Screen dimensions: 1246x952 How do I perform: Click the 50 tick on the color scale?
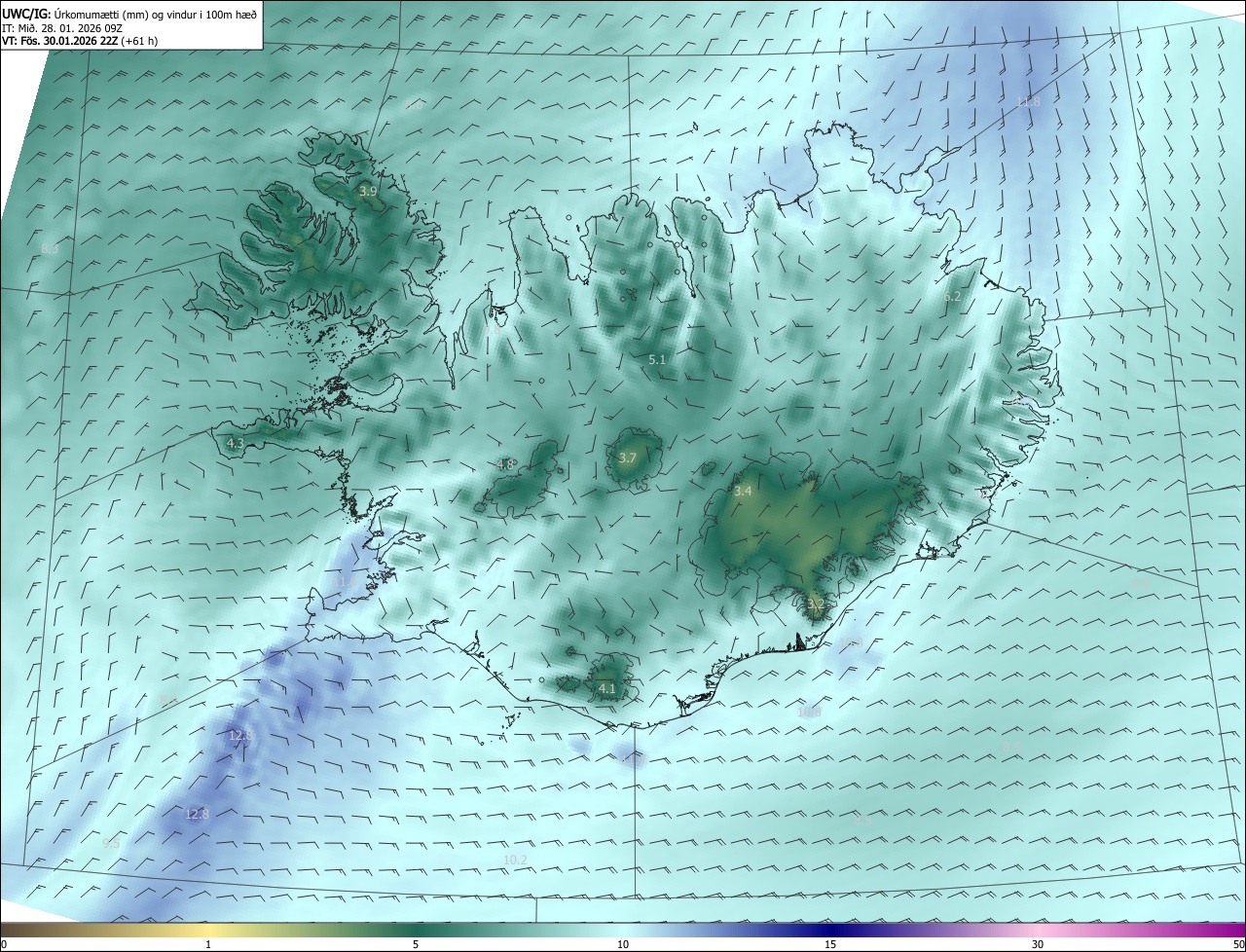point(1238,944)
